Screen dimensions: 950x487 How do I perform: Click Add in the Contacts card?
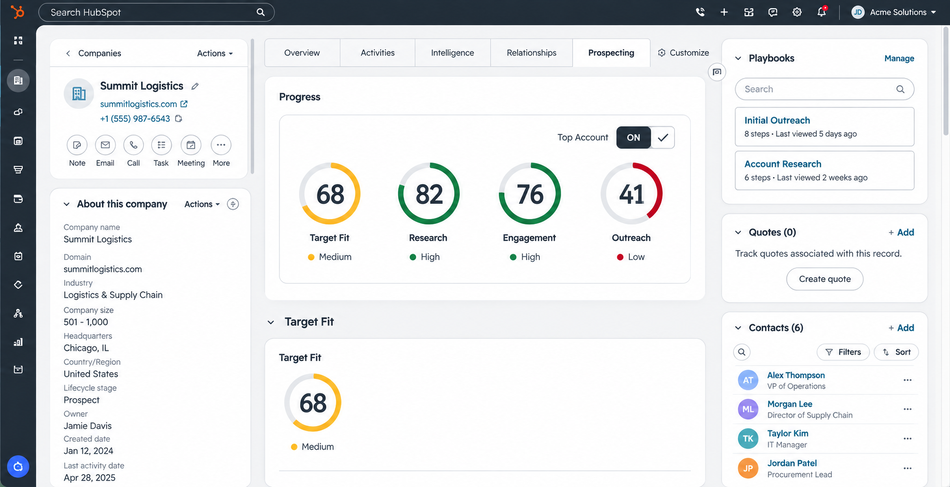(x=902, y=328)
